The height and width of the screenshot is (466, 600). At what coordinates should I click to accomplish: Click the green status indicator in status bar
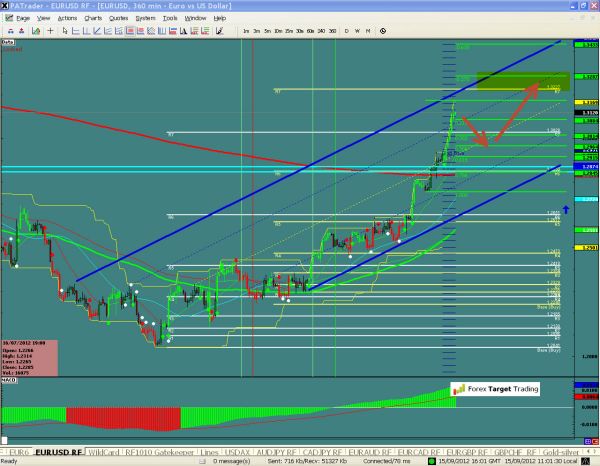430,461
